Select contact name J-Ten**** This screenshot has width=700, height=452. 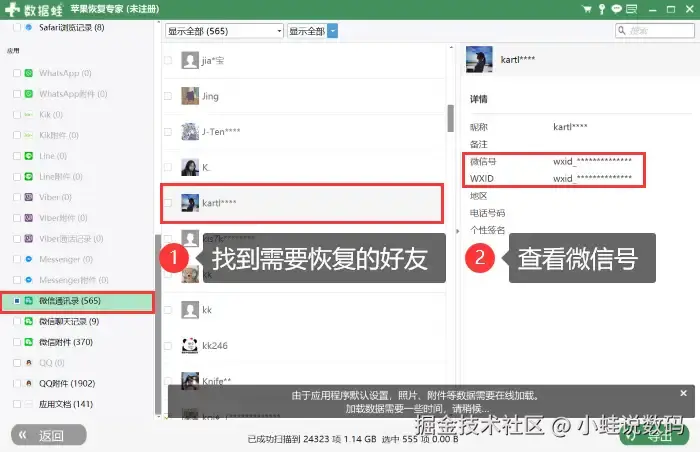tap(221, 132)
